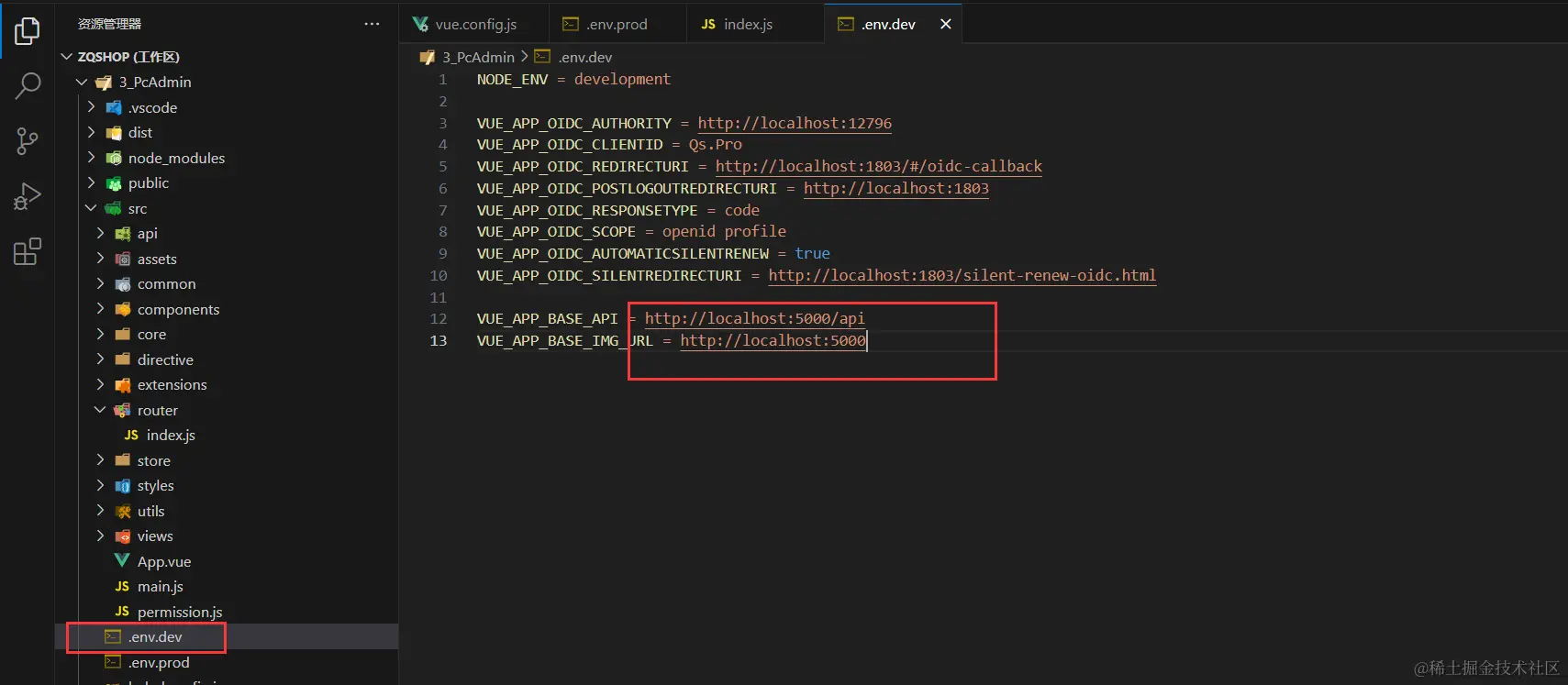The width and height of the screenshot is (1568, 685).
Task: Click the JS icon beside main.js
Action: coord(122,586)
